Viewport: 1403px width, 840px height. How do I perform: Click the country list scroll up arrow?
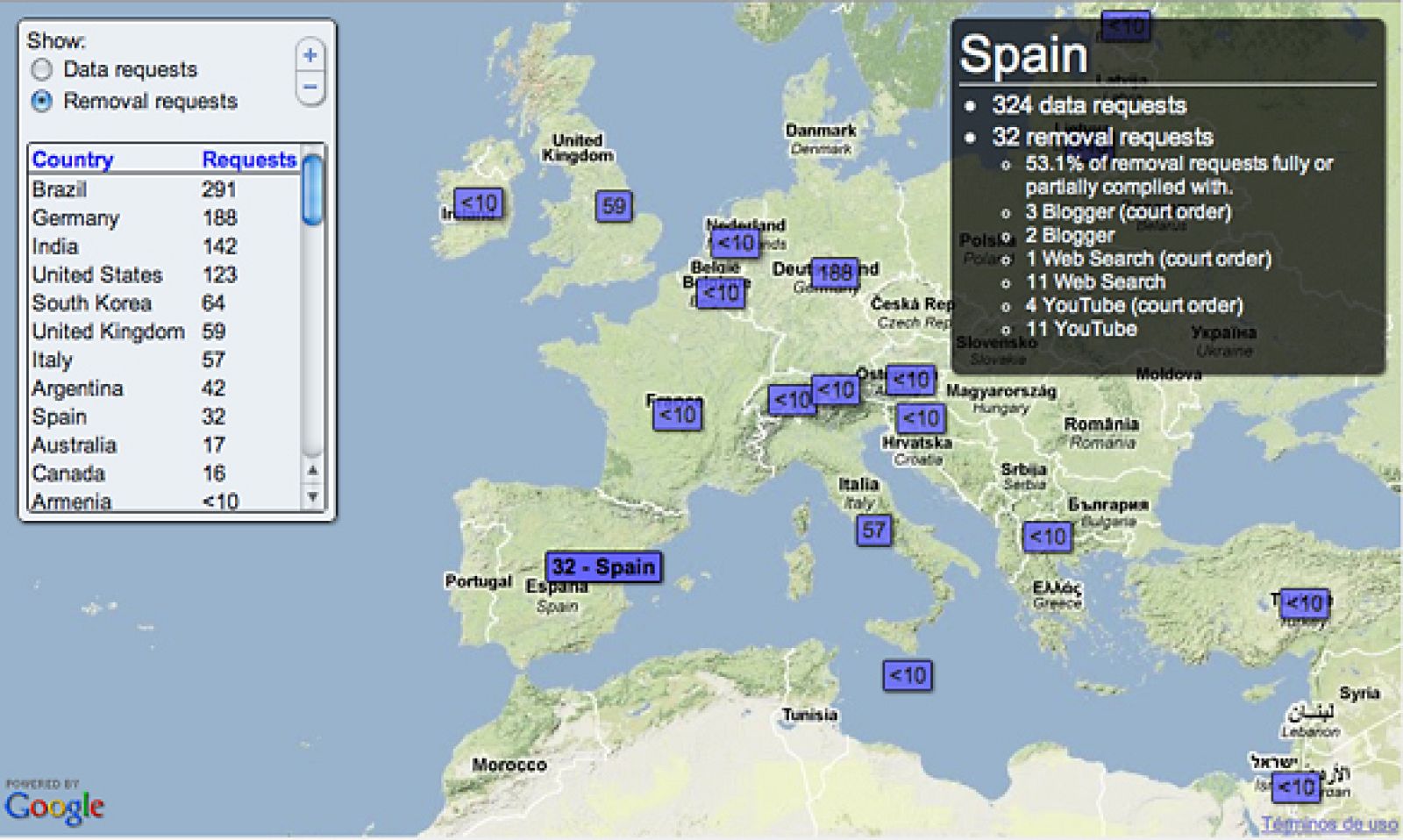pos(312,470)
